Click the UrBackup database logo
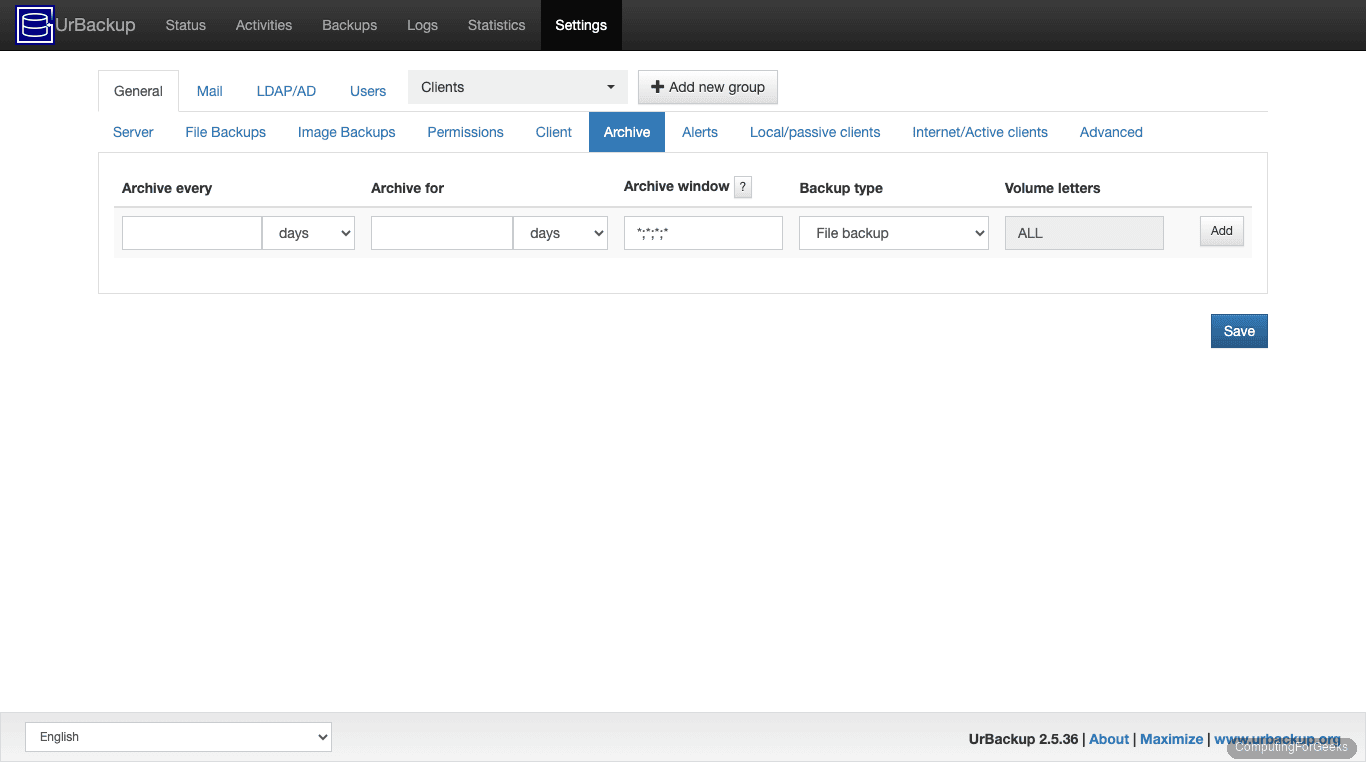The image size is (1366, 768). [x=34, y=25]
